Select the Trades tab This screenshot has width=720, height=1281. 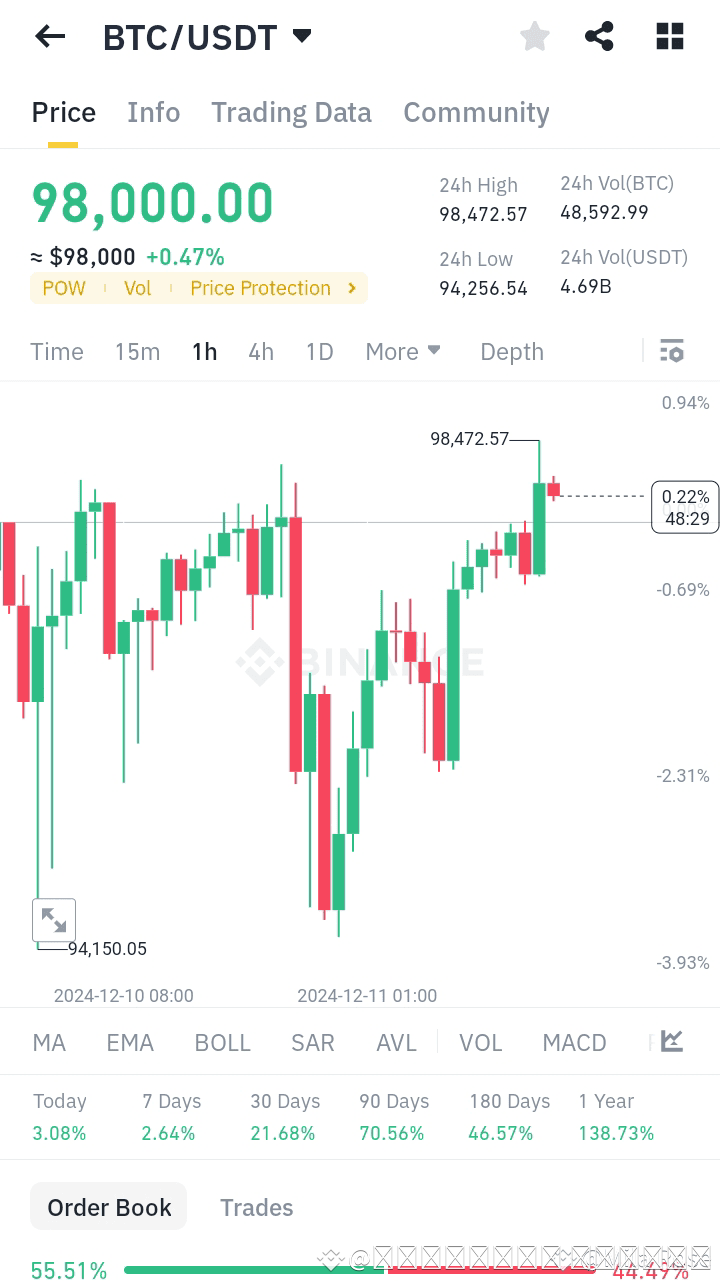(256, 1207)
